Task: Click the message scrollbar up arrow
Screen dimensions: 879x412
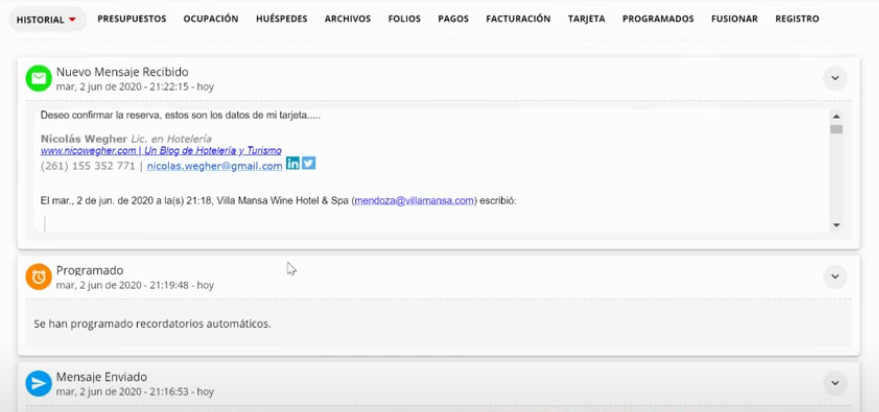Action: (836, 117)
